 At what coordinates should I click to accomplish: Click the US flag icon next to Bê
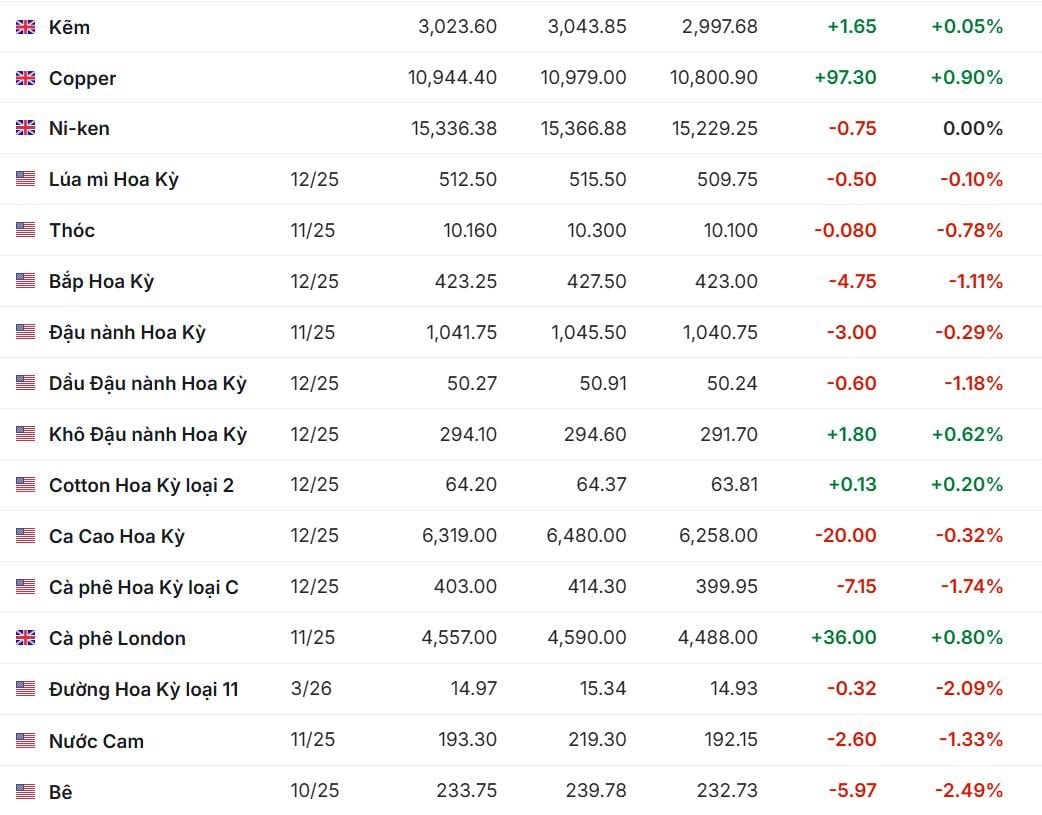[25, 792]
